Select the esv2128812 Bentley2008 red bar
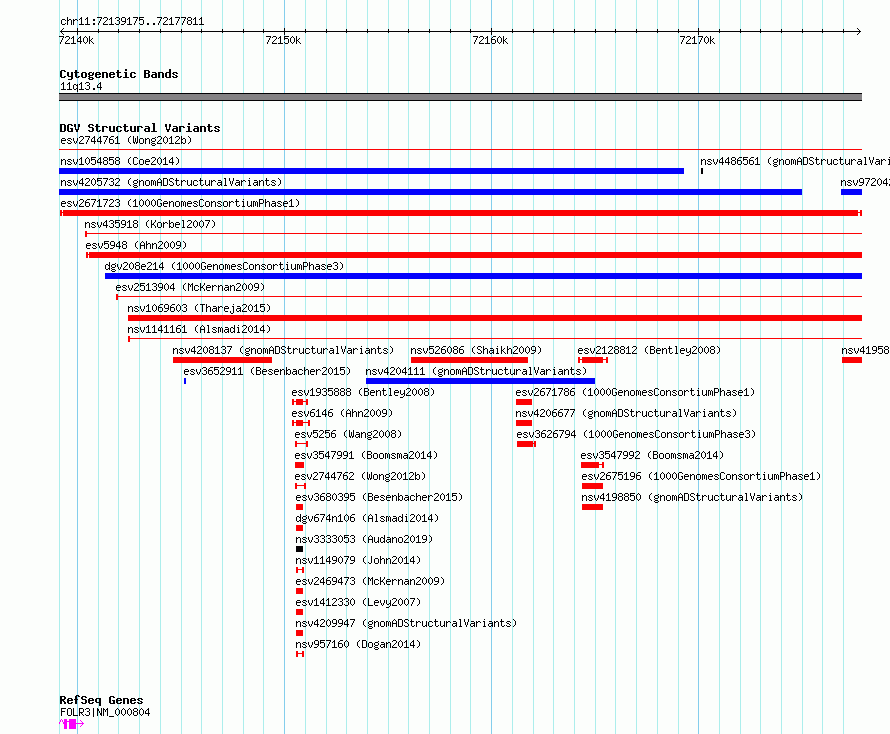This screenshot has height=734, width=890. [593, 360]
